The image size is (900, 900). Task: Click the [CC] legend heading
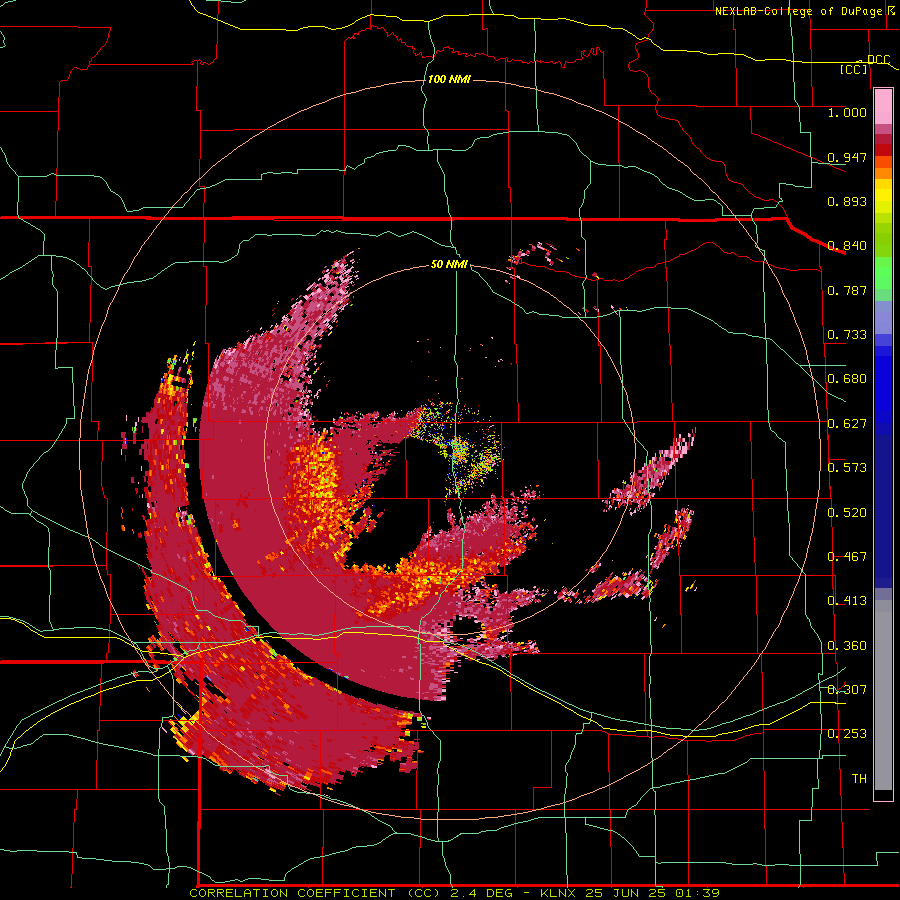tap(854, 69)
